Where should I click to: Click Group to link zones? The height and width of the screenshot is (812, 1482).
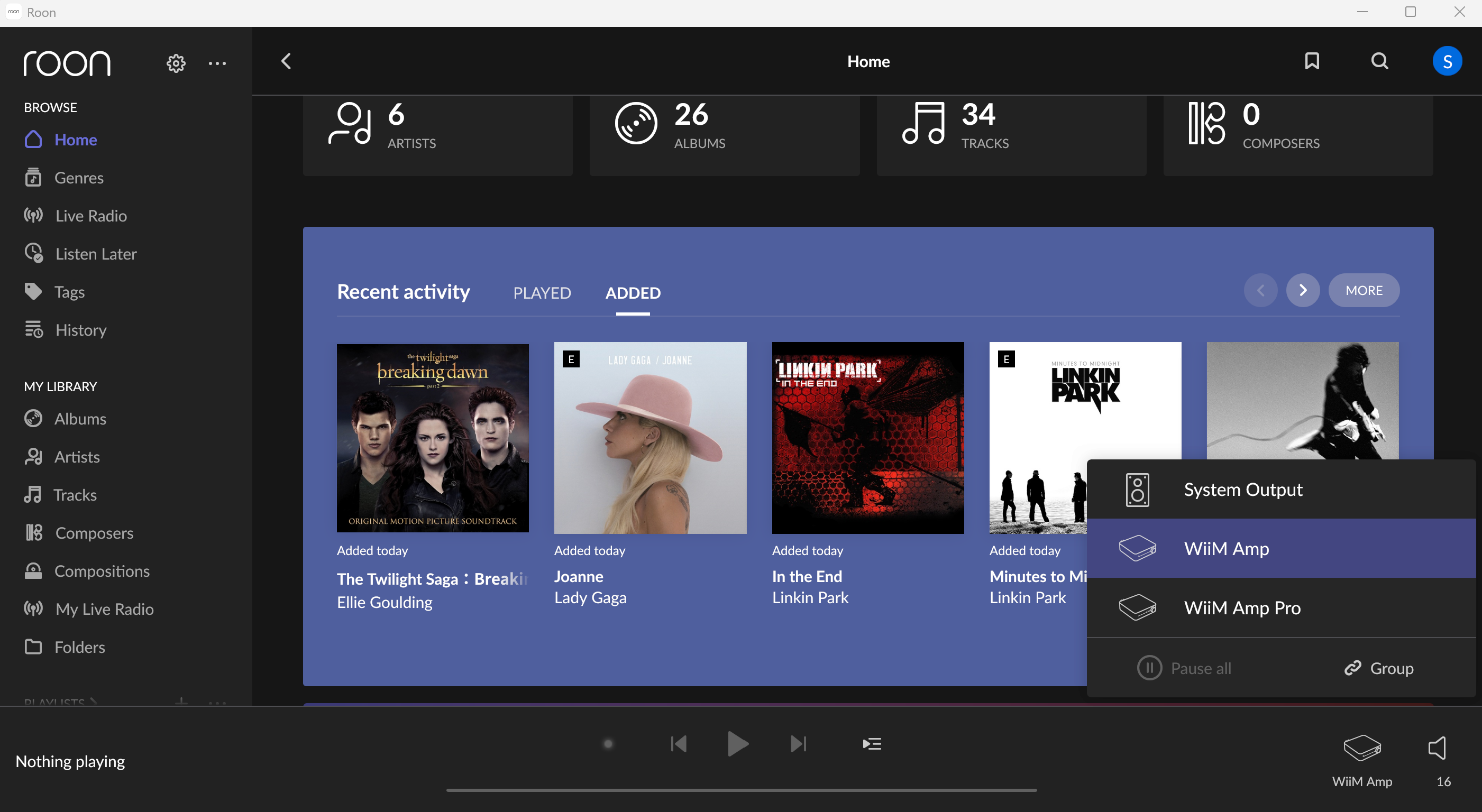pos(1379,668)
